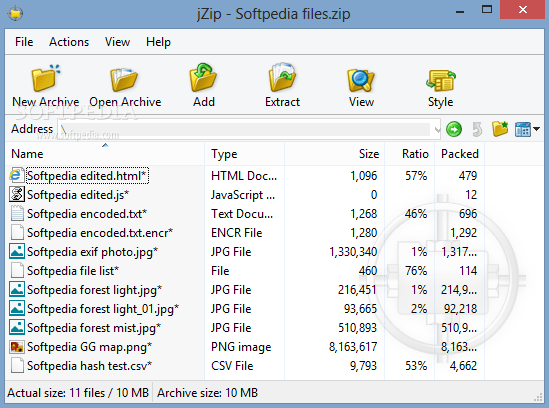Click the image icon of Softpedia forest light.jpg

coord(16,289)
